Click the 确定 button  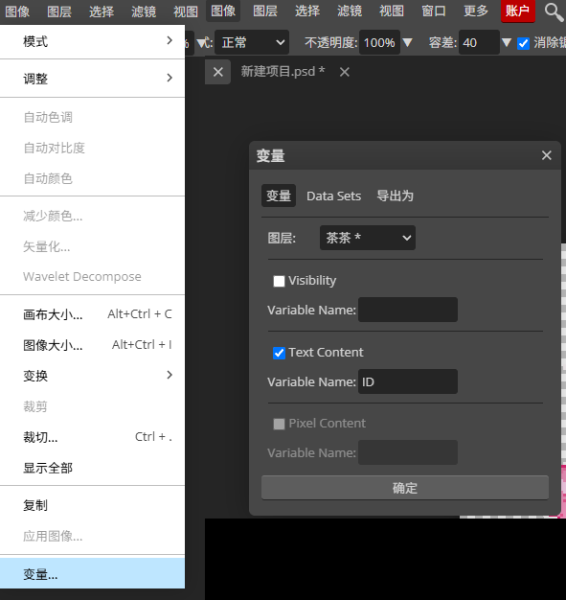point(405,488)
